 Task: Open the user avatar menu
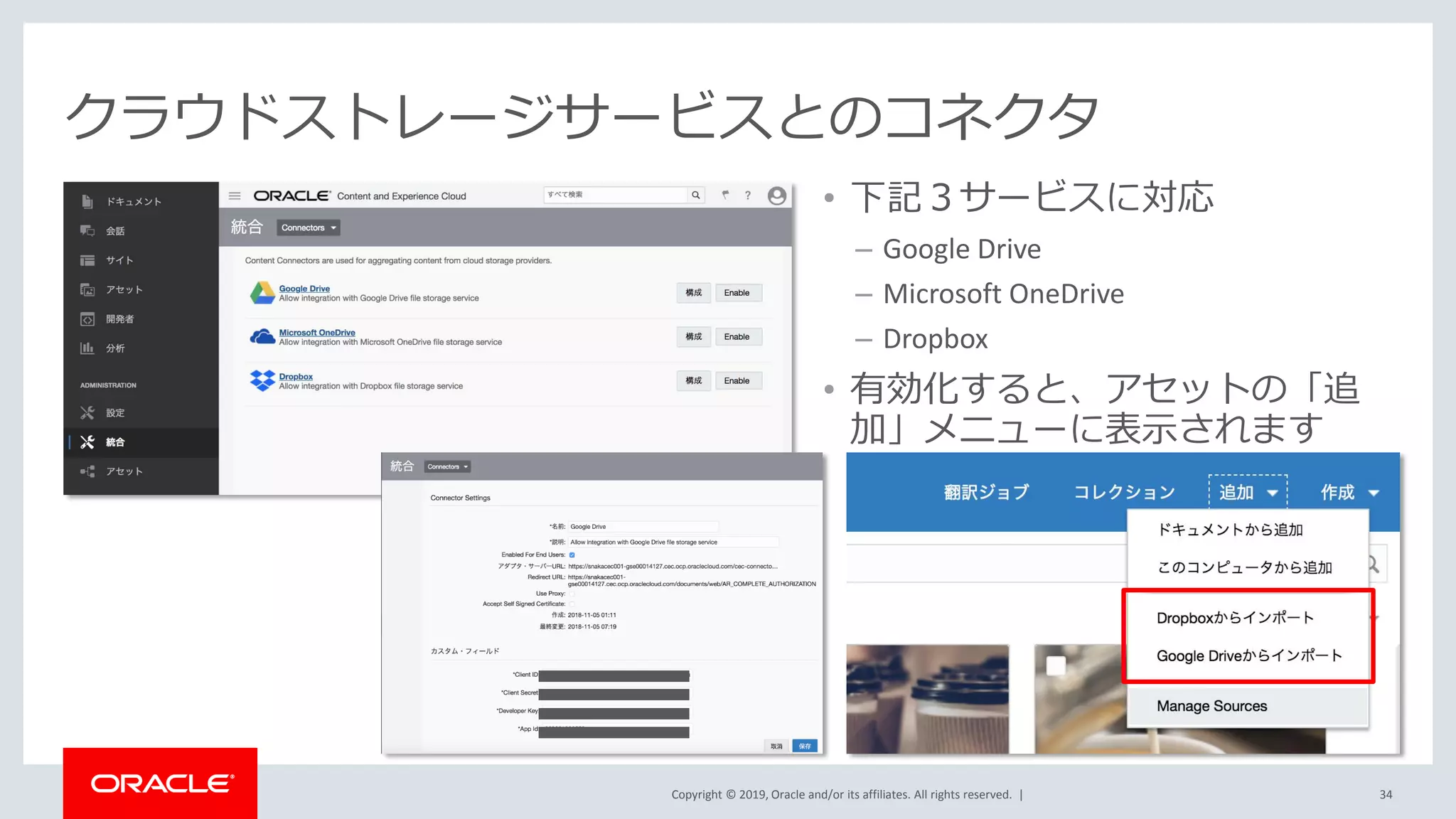click(777, 196)
